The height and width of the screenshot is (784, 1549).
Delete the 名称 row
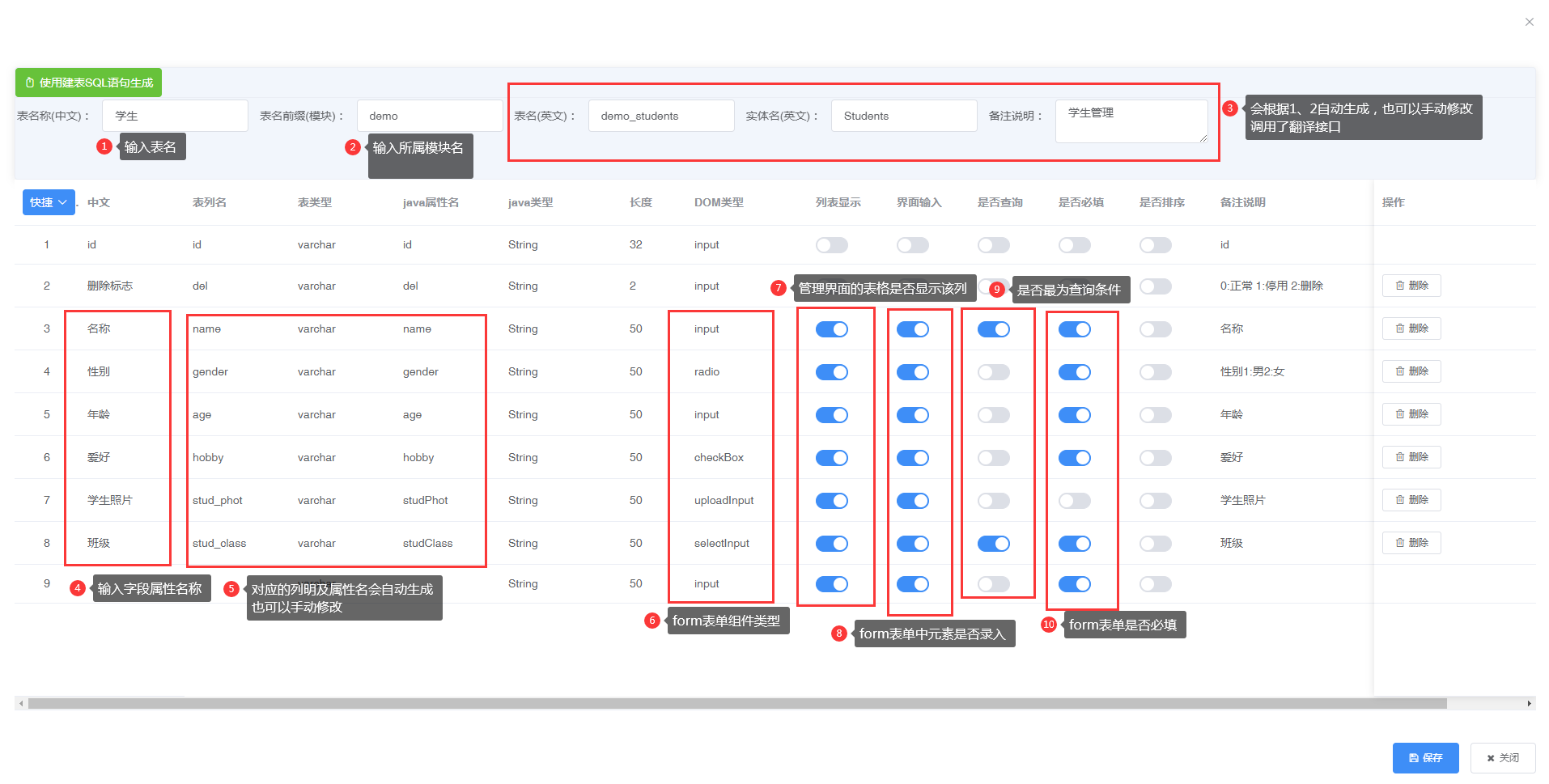[1411, 328]
